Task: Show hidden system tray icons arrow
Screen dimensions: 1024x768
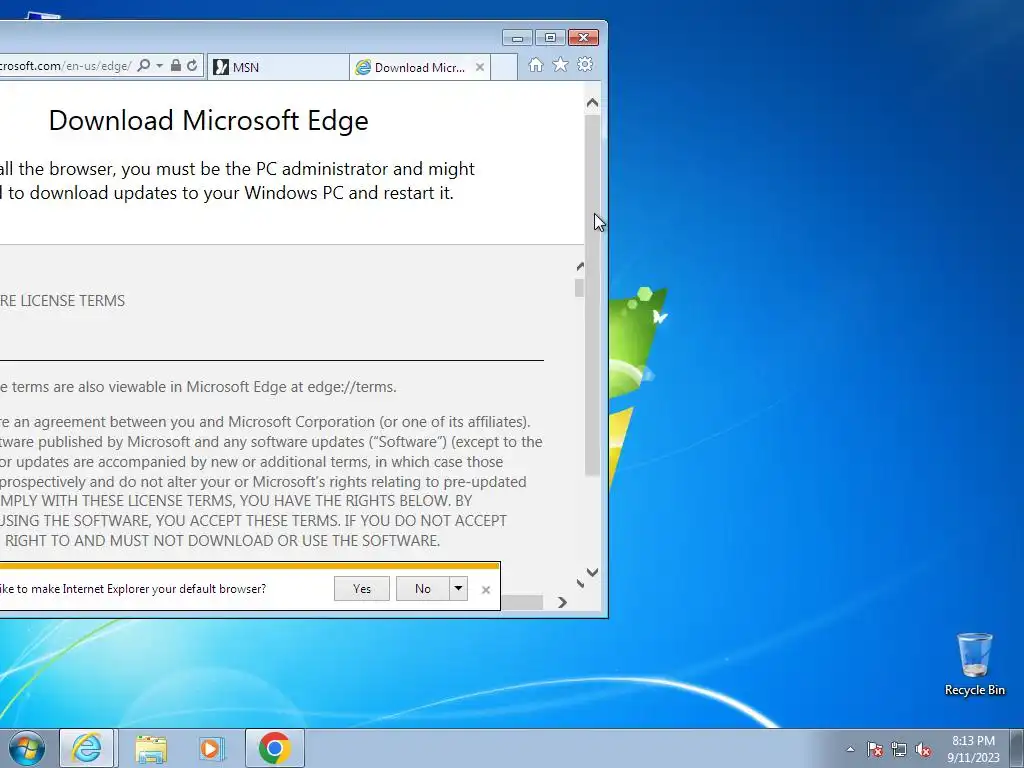Action: tap(850, 749)
